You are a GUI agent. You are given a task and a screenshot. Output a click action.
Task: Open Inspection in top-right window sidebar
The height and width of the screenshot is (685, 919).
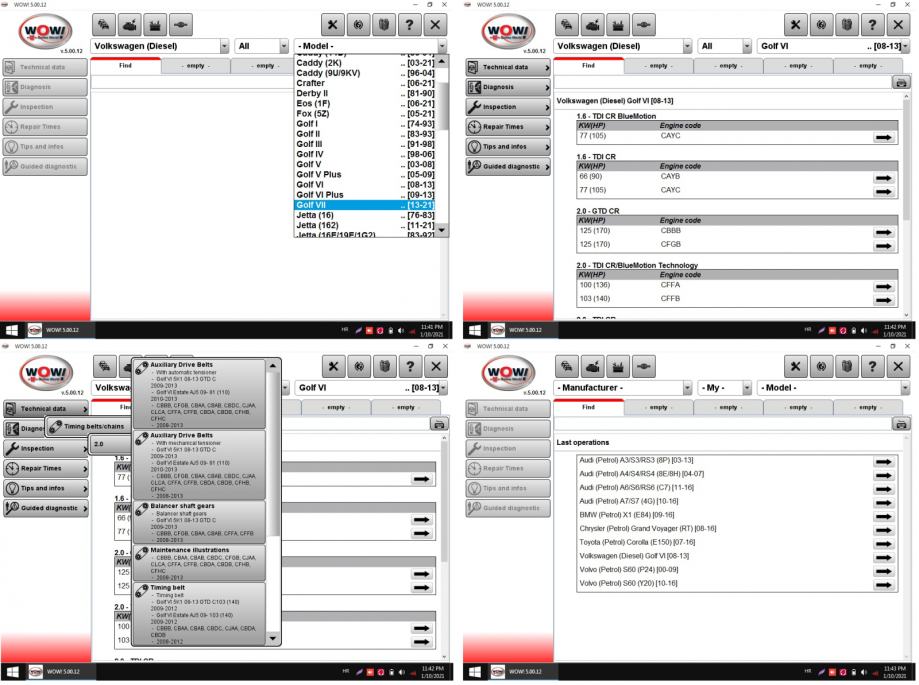[x=508, y=107]
